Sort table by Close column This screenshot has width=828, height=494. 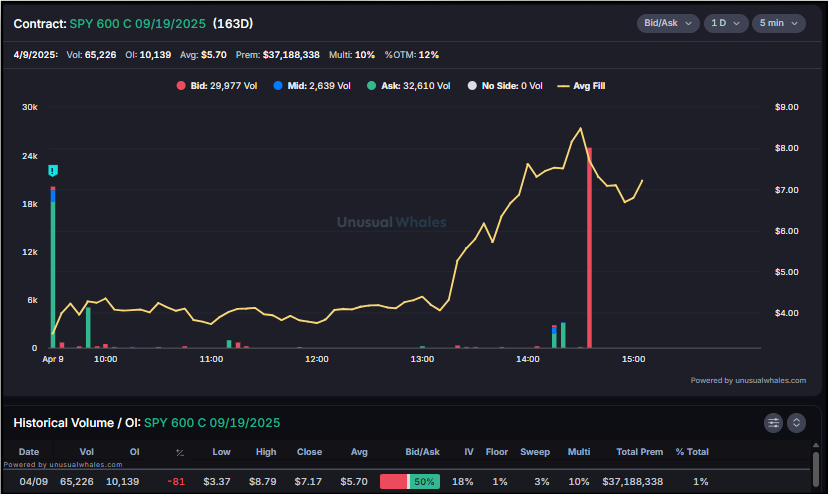(x=309, y=452)
